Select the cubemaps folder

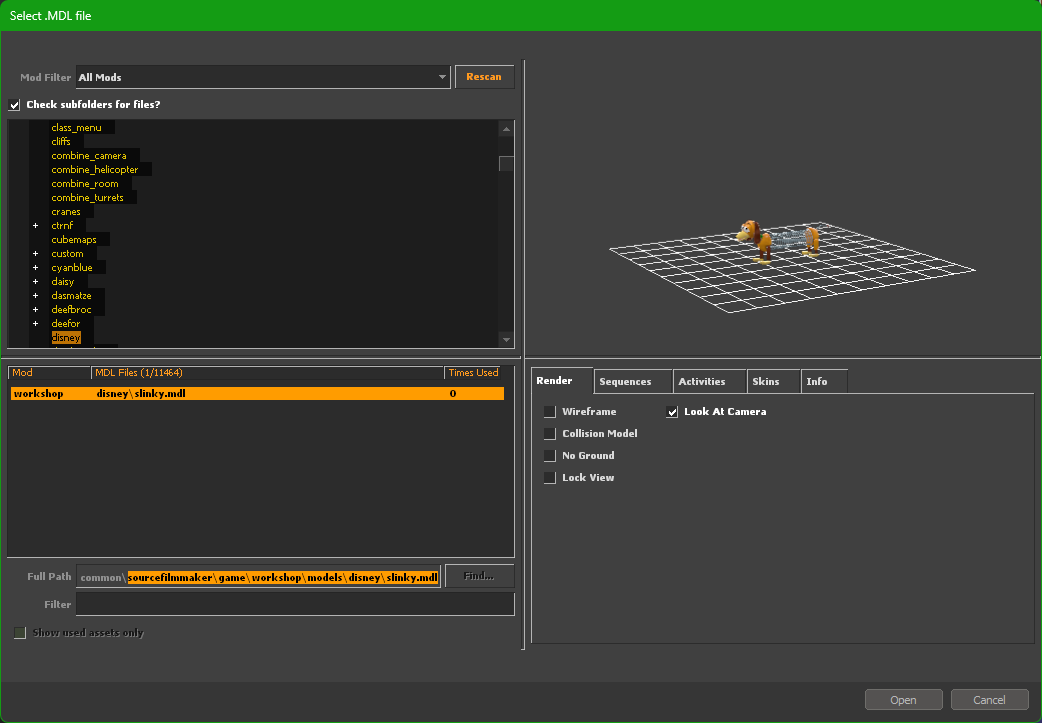(x=74, y=239)
